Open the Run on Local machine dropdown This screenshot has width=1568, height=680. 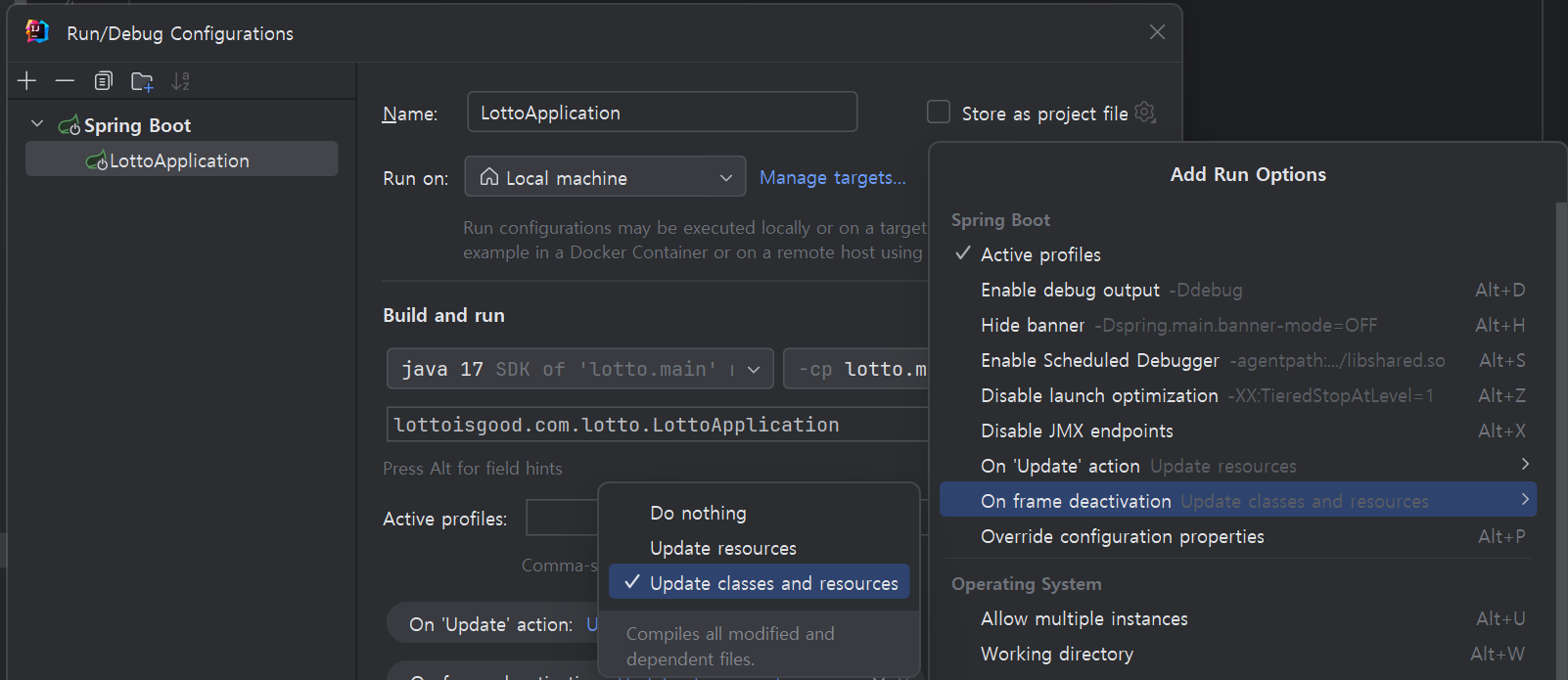point(605,177)
